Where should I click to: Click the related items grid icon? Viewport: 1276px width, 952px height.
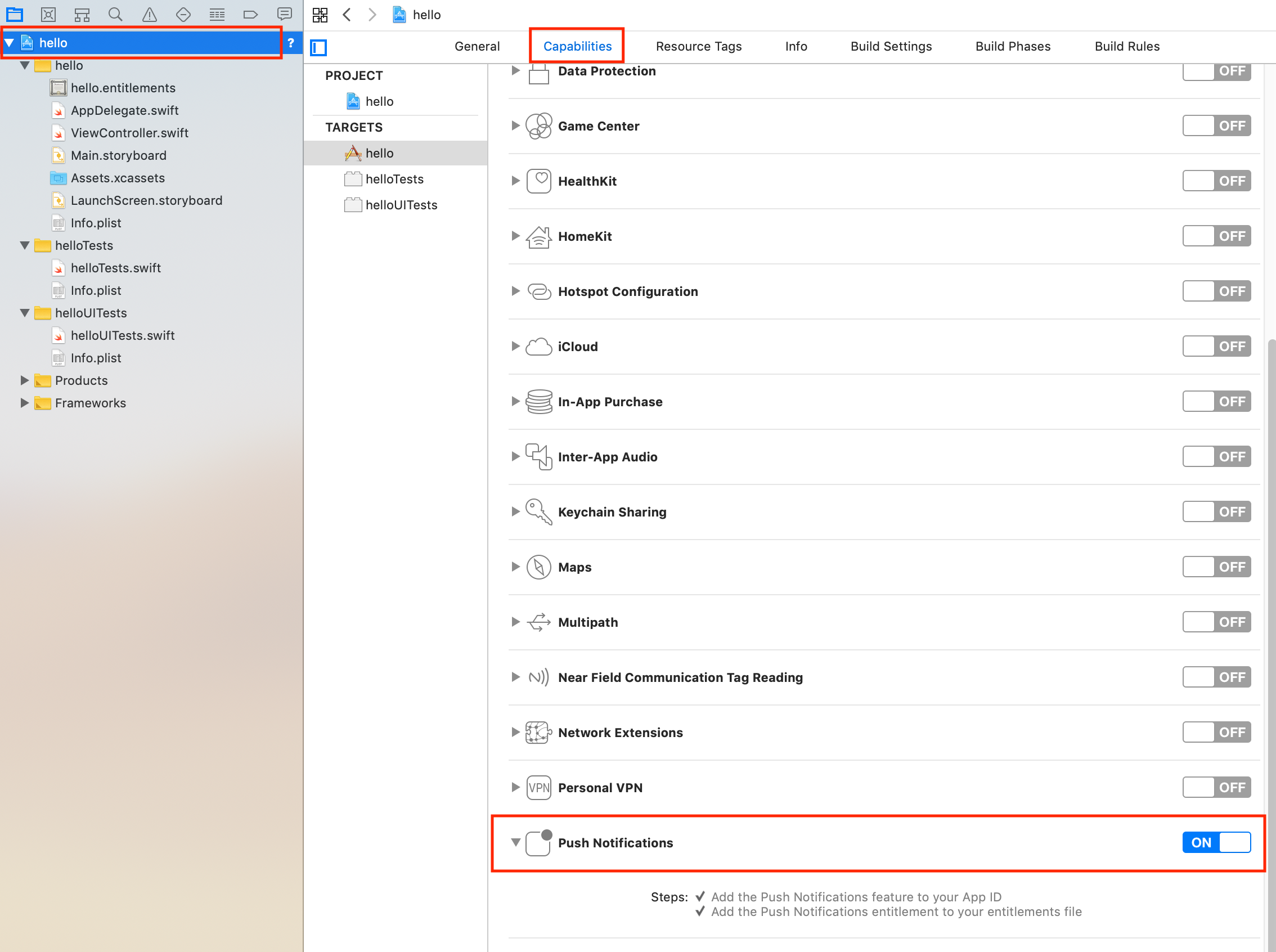[x=320, y=15]
